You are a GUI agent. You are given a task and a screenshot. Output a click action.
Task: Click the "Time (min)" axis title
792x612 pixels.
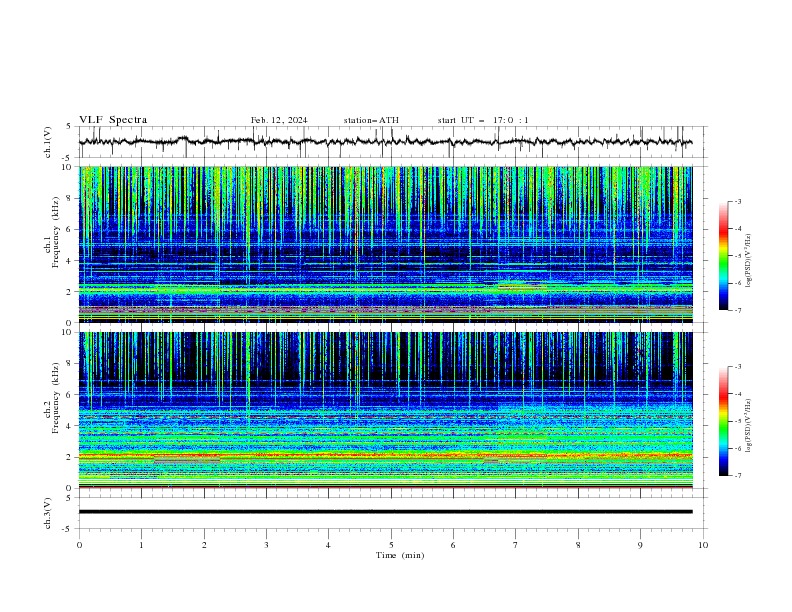coord(400,555)
